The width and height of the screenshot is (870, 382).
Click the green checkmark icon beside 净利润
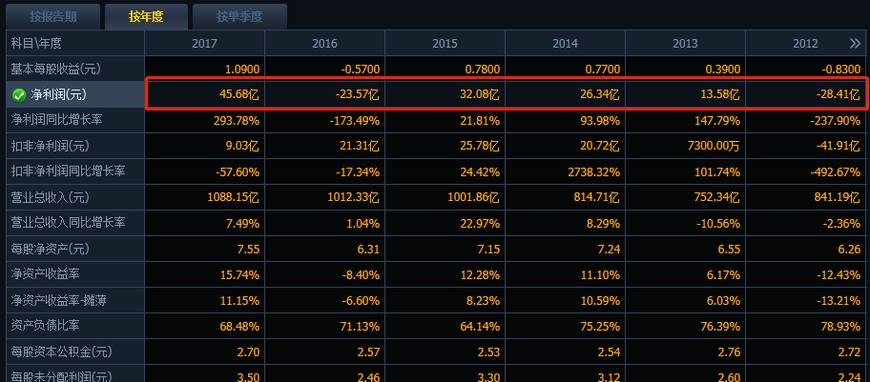click(x=19, y=96)
